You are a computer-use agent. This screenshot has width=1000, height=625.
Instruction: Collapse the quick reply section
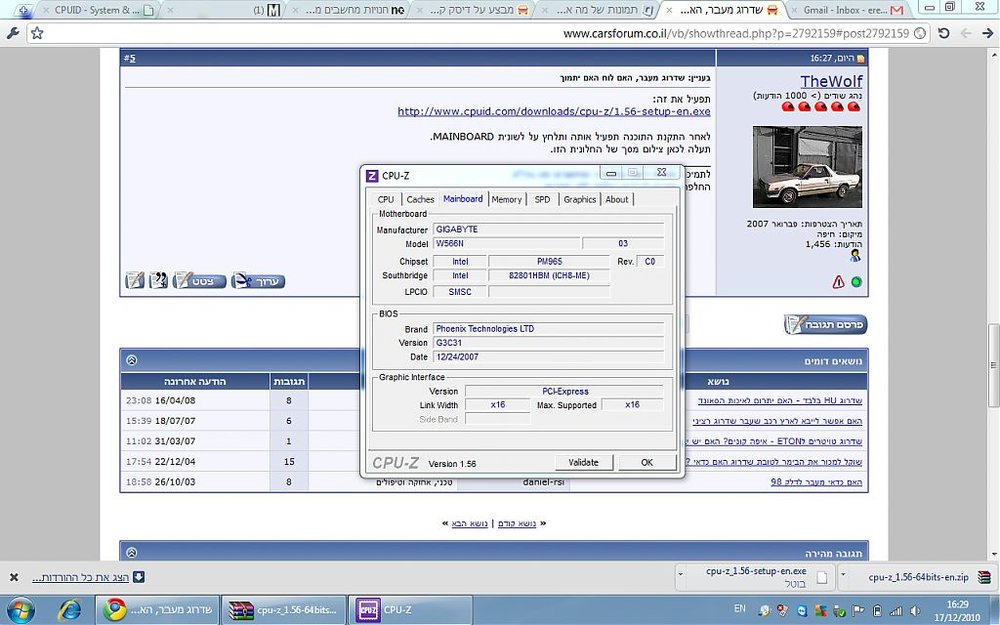[x=131, y=552]
